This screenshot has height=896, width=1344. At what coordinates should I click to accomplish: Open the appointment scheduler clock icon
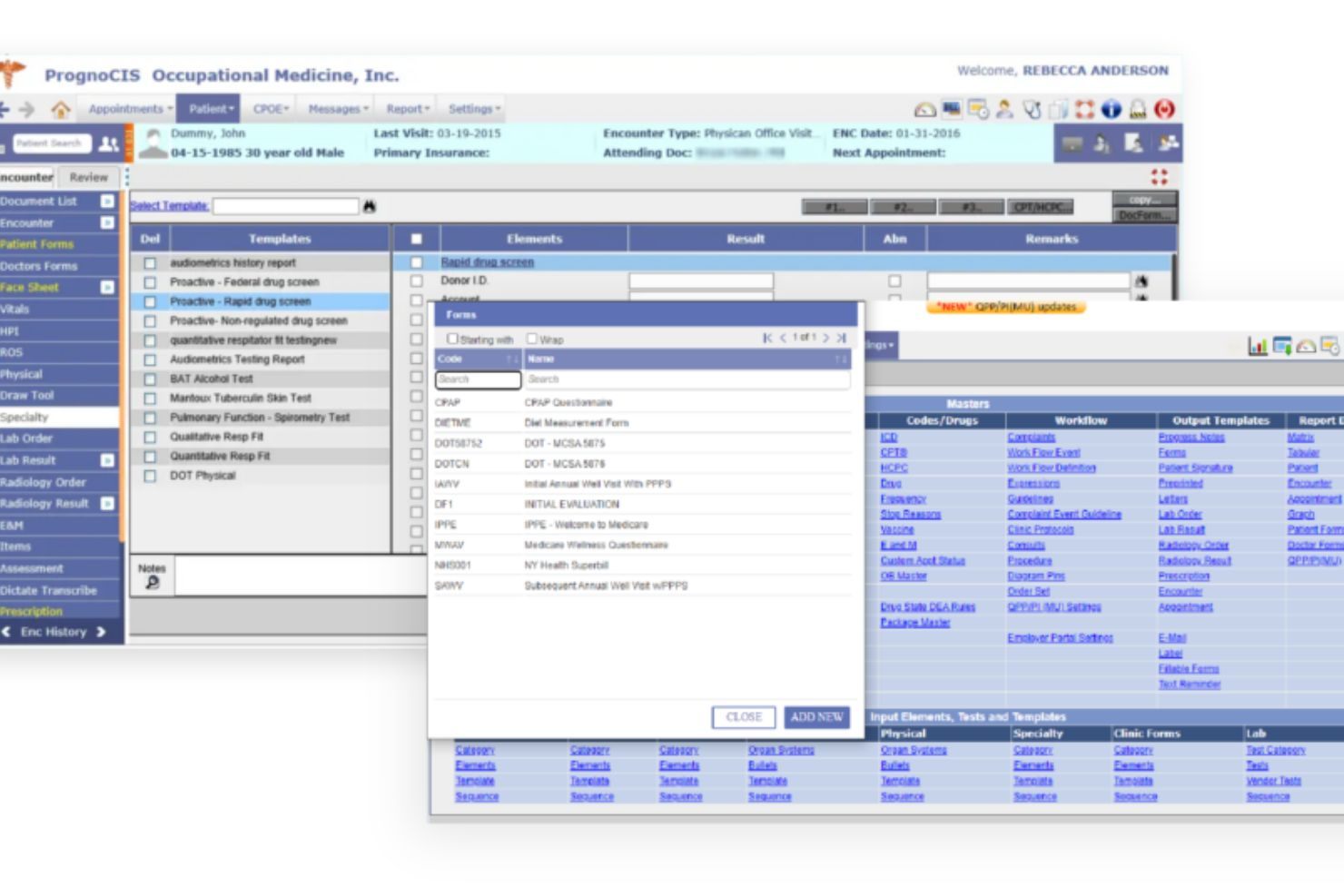pos(978,110)
